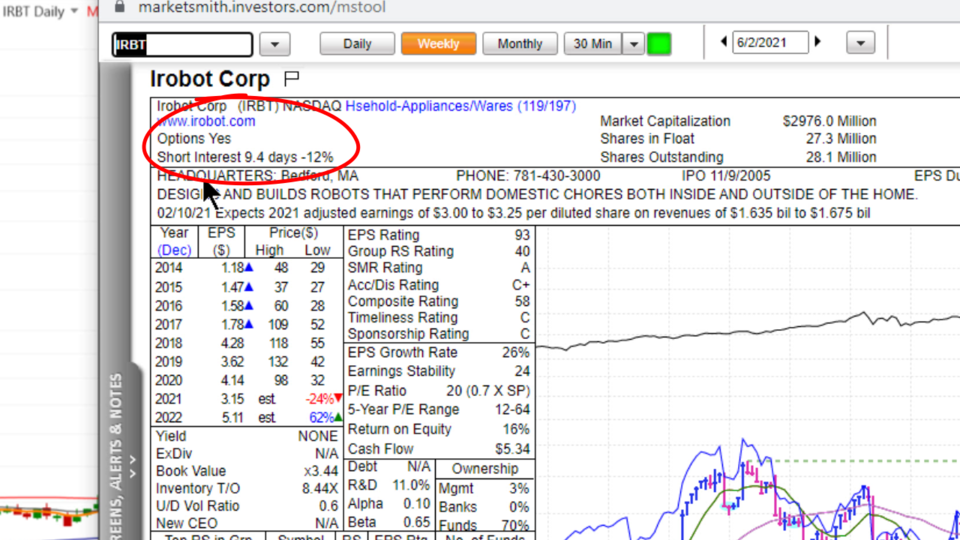Click the 2021 estimate -24% change
Image resolution: width=960 pixels, height=540 pixels.
click(323, 399)
